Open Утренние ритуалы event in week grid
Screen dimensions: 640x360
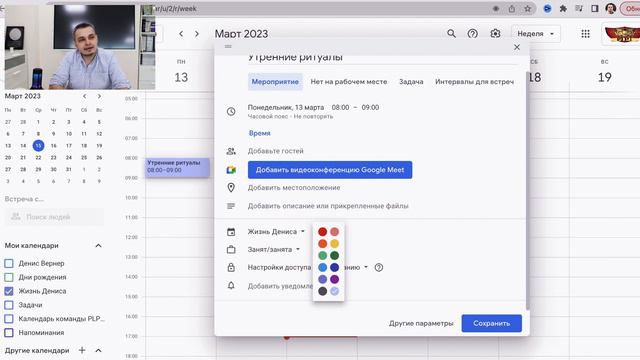click(178, 167)
